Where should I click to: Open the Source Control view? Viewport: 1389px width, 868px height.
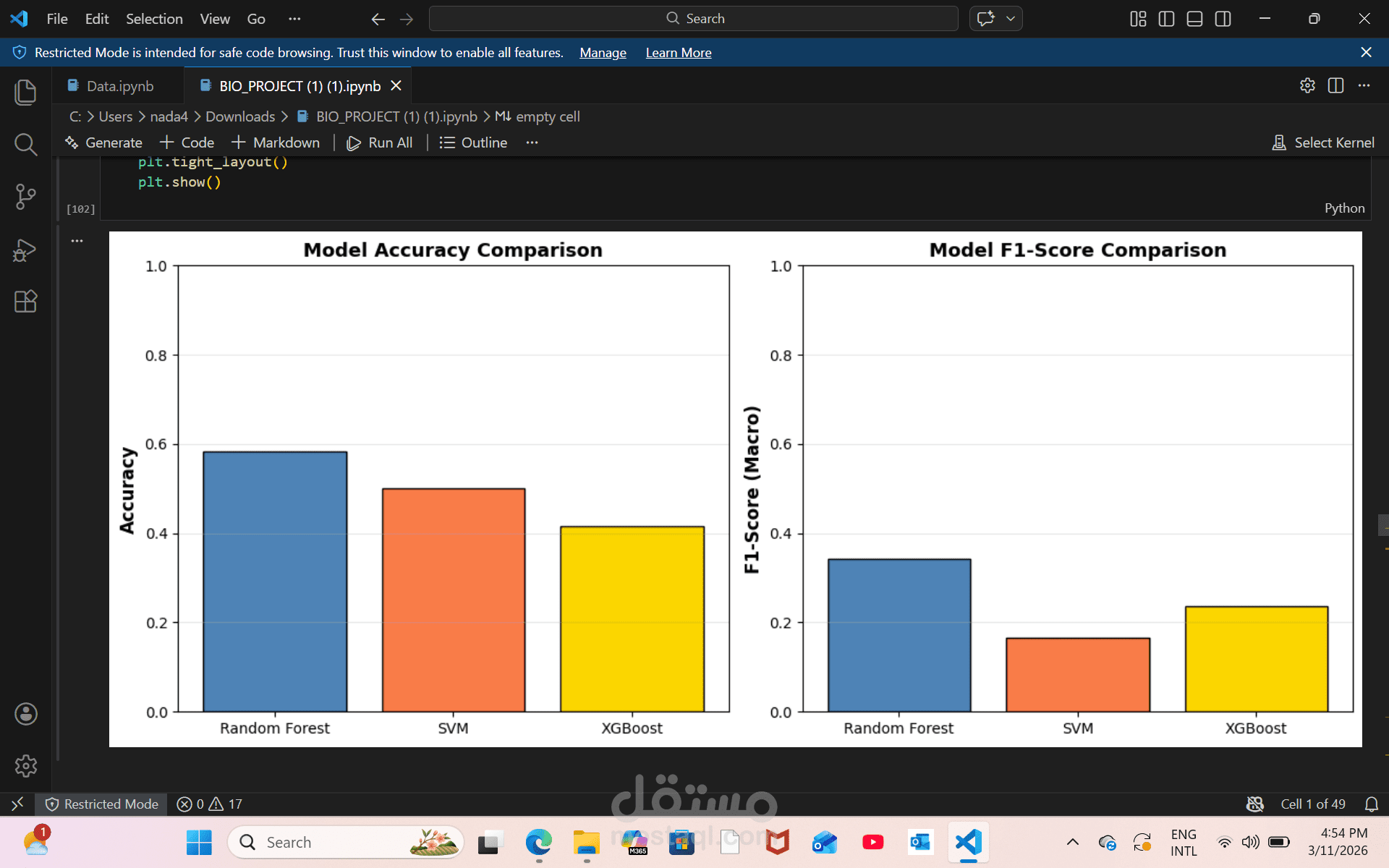(x=25, y=197)
